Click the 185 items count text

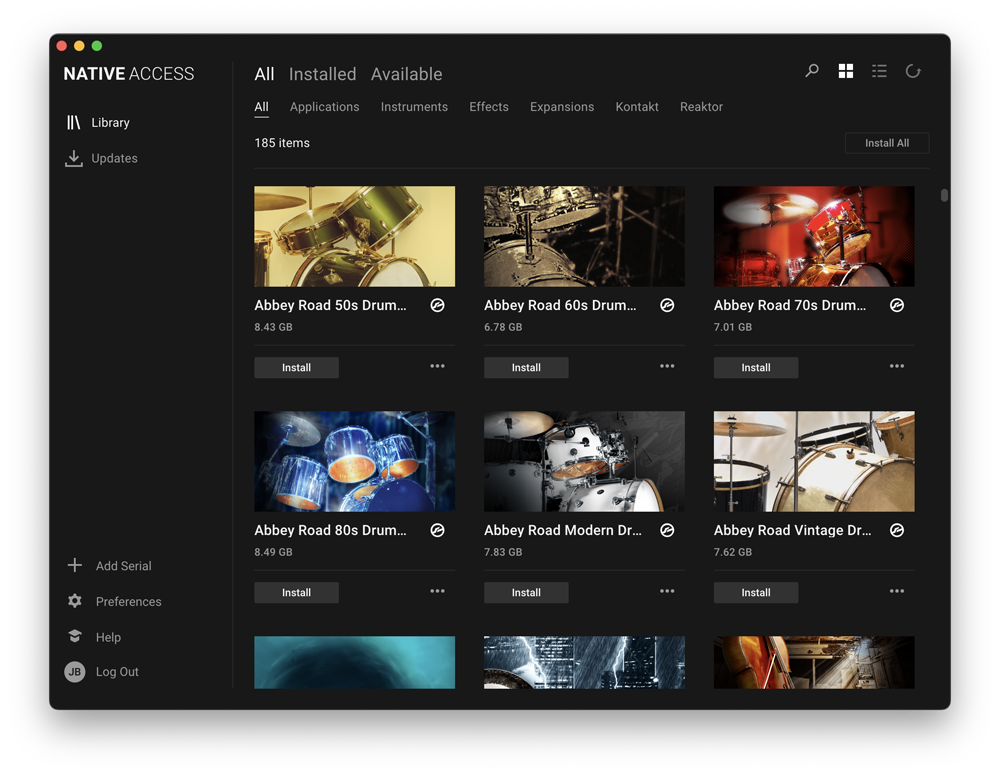282,143
